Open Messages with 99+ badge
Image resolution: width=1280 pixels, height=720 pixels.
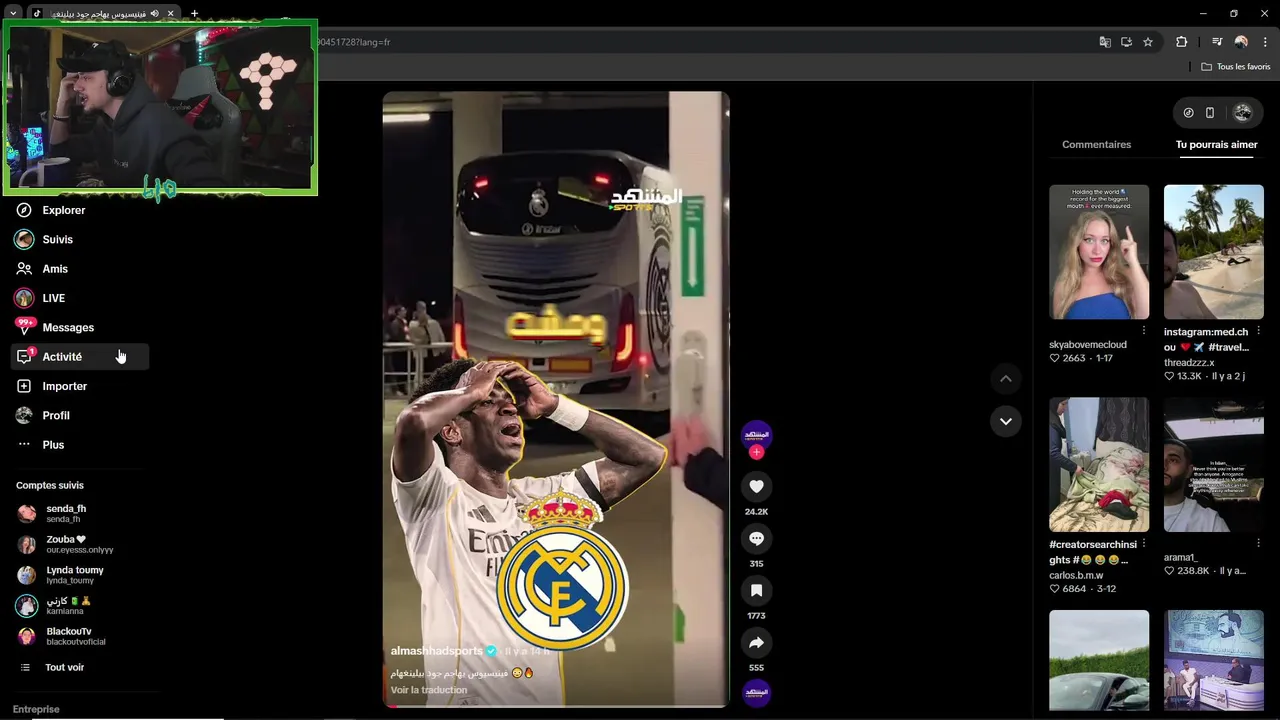click(x=68, y=327)
